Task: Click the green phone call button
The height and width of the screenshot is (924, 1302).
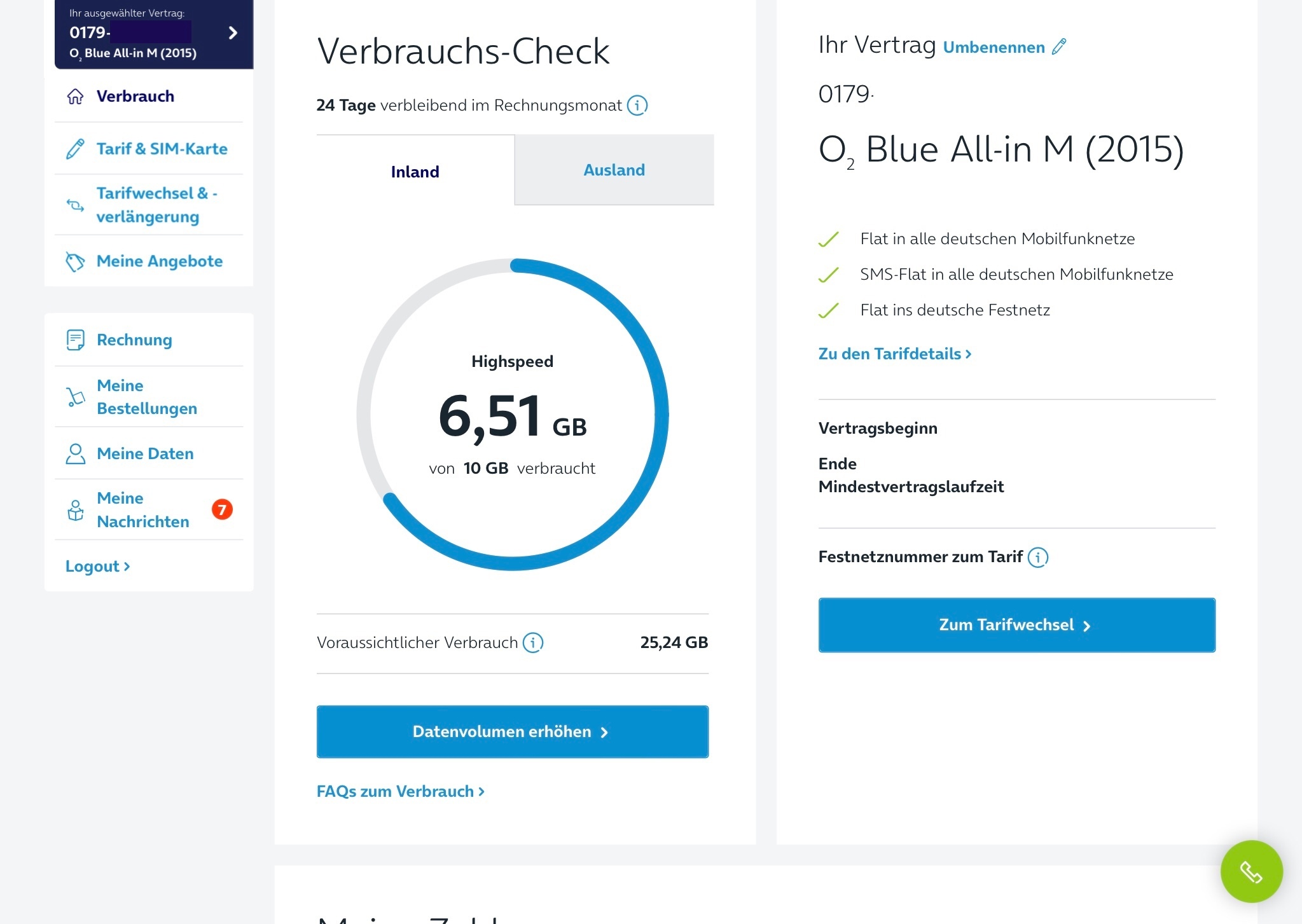Action: click(x=1251, y=871)
